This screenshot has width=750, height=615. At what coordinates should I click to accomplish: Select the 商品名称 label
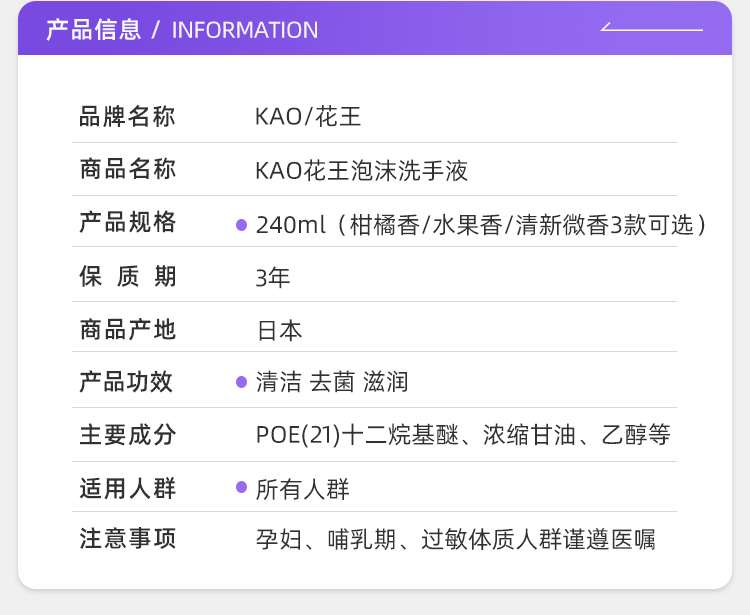(127, 169)
